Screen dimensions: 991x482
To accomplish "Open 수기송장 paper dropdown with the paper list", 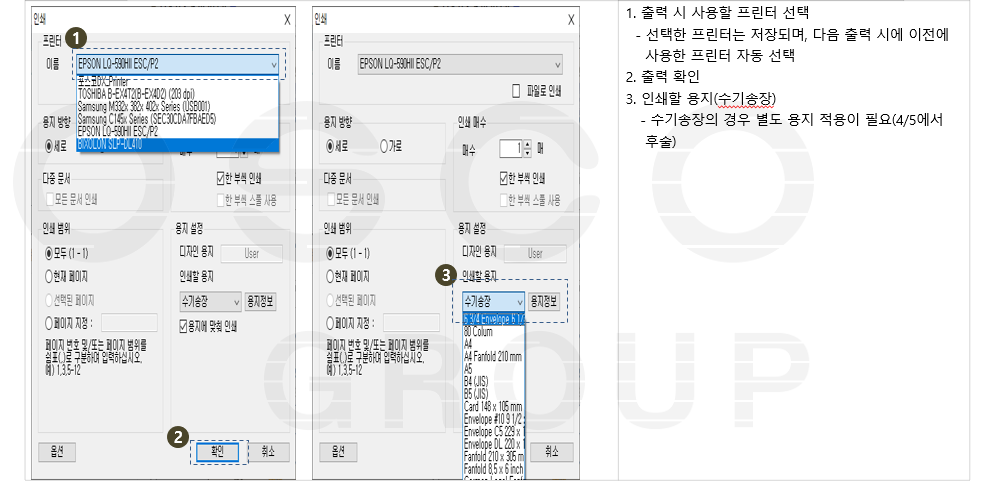I will coord(494,301).
